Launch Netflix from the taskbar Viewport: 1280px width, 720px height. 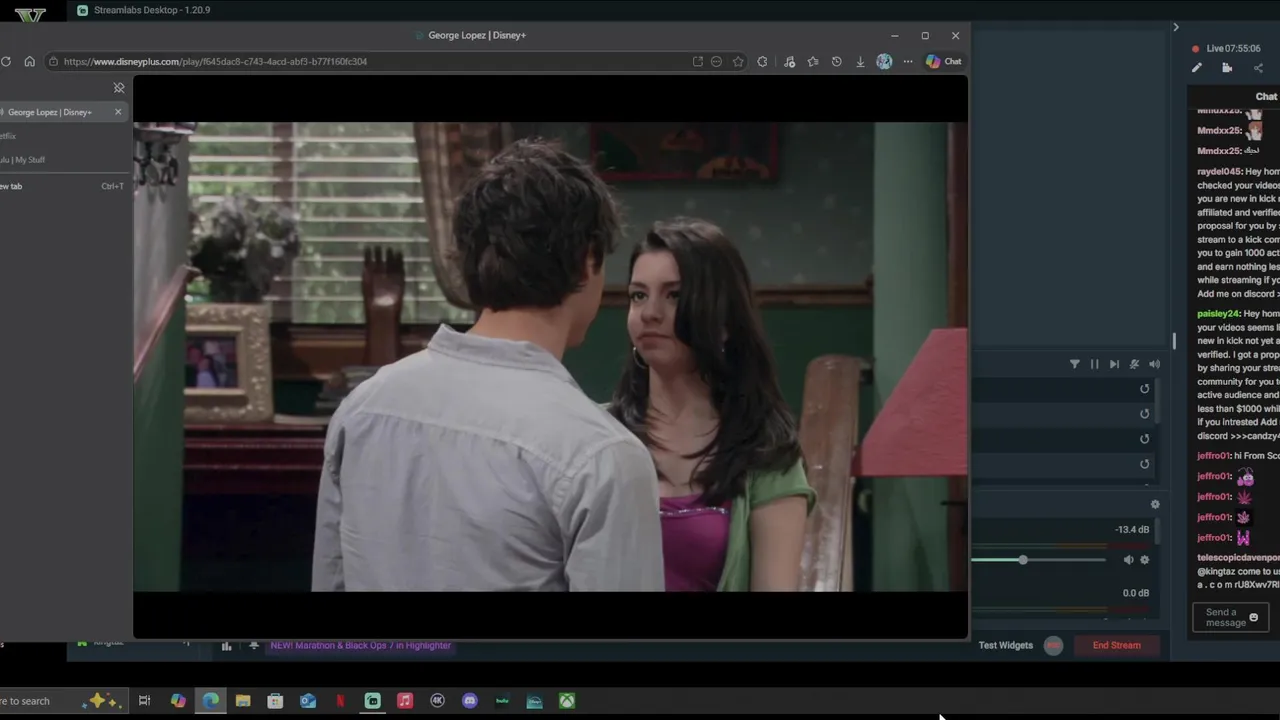[x=340, y=701]
